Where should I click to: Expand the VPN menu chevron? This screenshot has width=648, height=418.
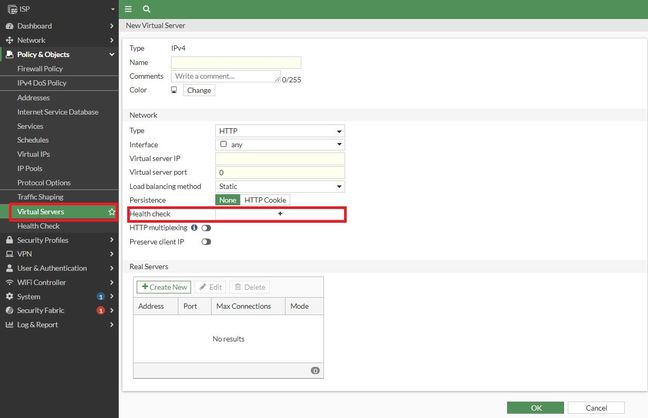tap(112, 254)
